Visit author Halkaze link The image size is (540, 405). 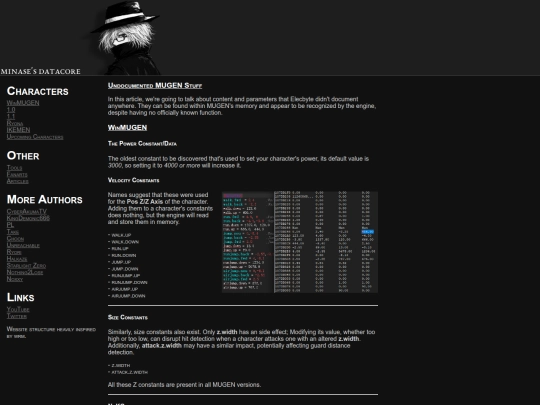17,259
